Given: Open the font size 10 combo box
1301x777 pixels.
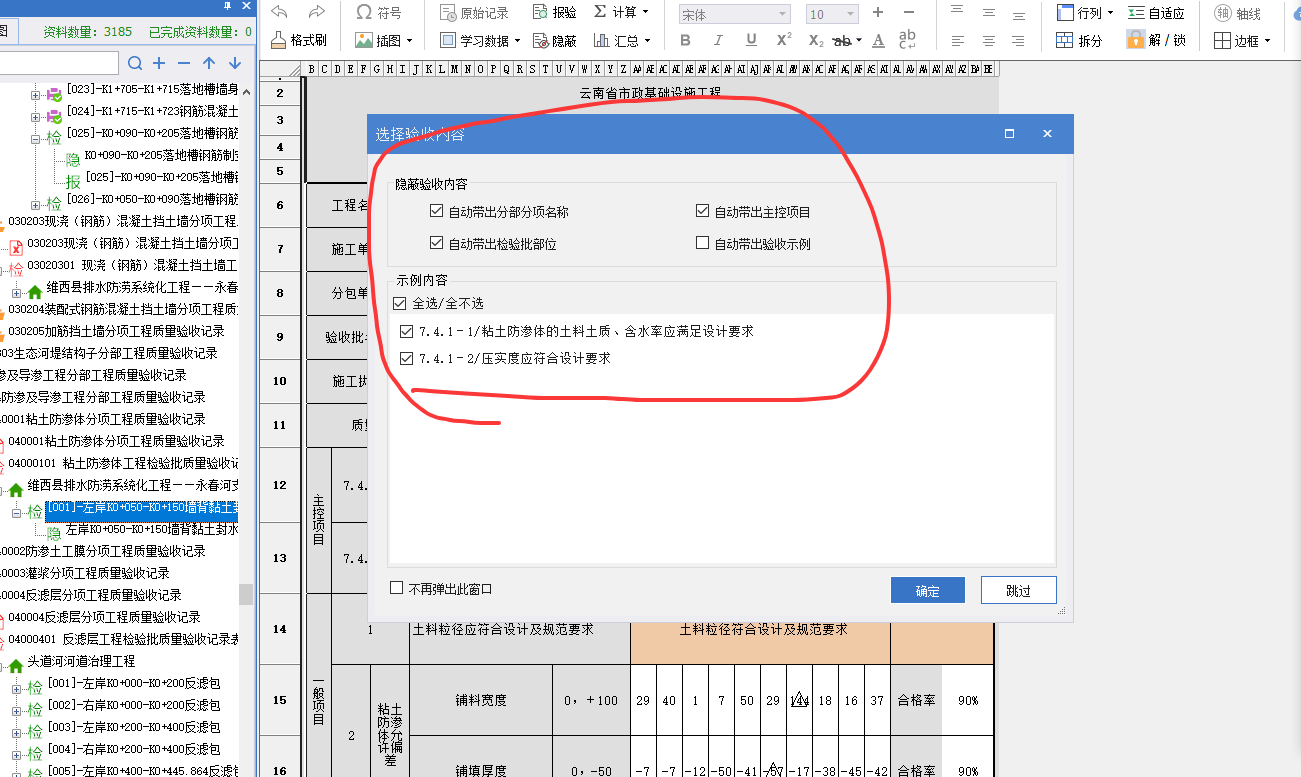Looking at the screenshot, I should (832, 14).
